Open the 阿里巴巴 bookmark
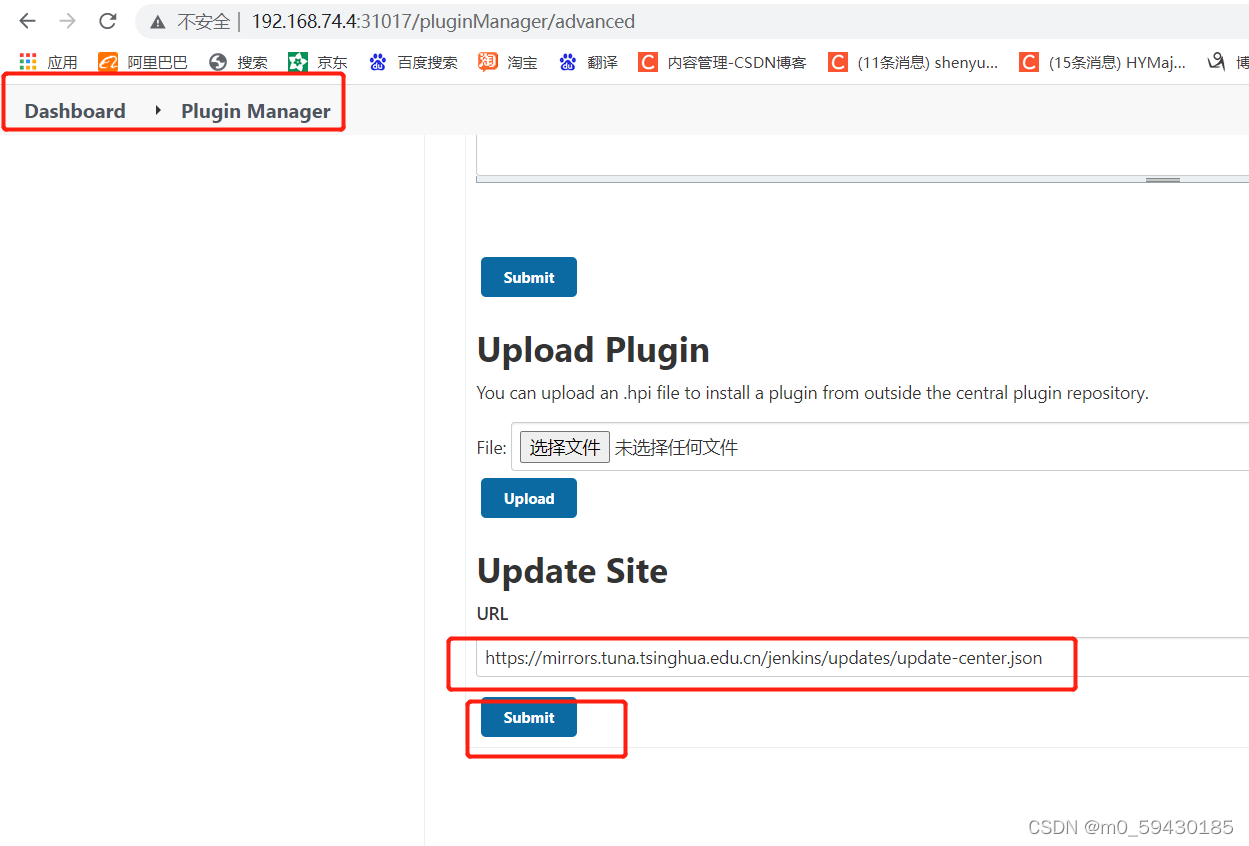 [143, 62]
